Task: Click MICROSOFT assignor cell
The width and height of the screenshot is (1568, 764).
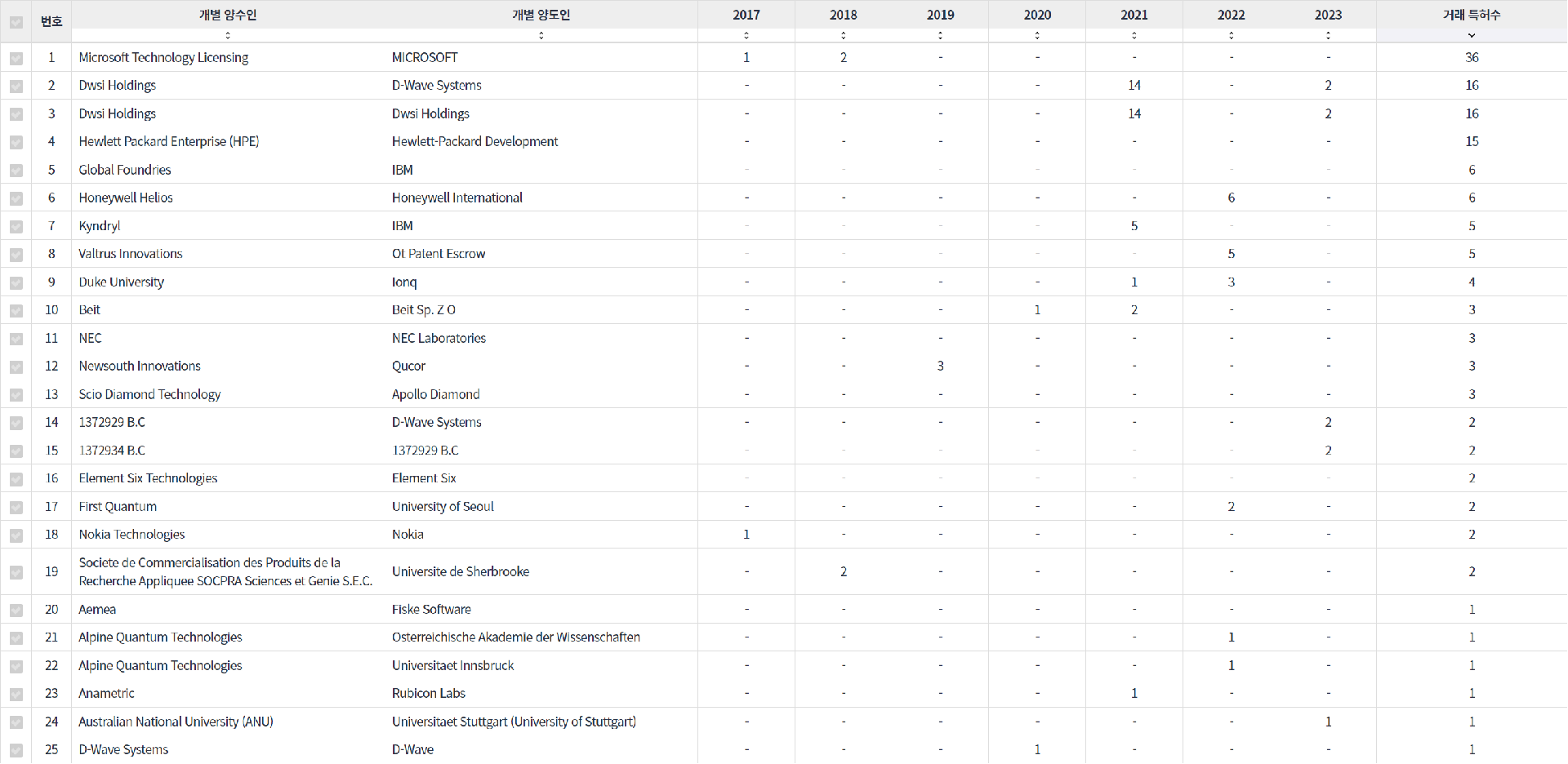Action: (x=425, y=57)
